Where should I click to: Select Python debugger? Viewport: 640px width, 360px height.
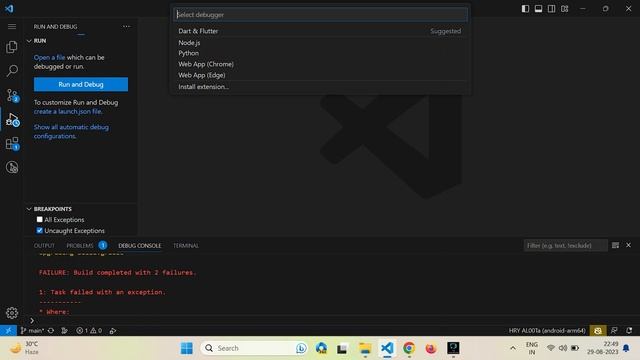pyautogui.click(x=320, y=53)
